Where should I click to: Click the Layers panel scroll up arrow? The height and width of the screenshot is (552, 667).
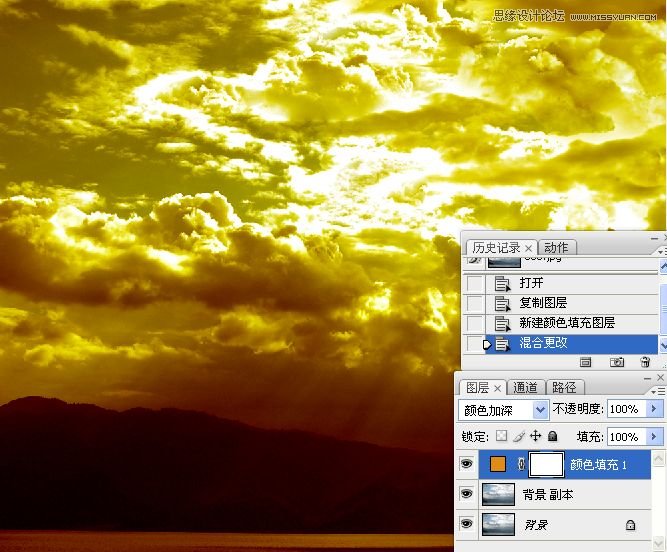point(658,458)
